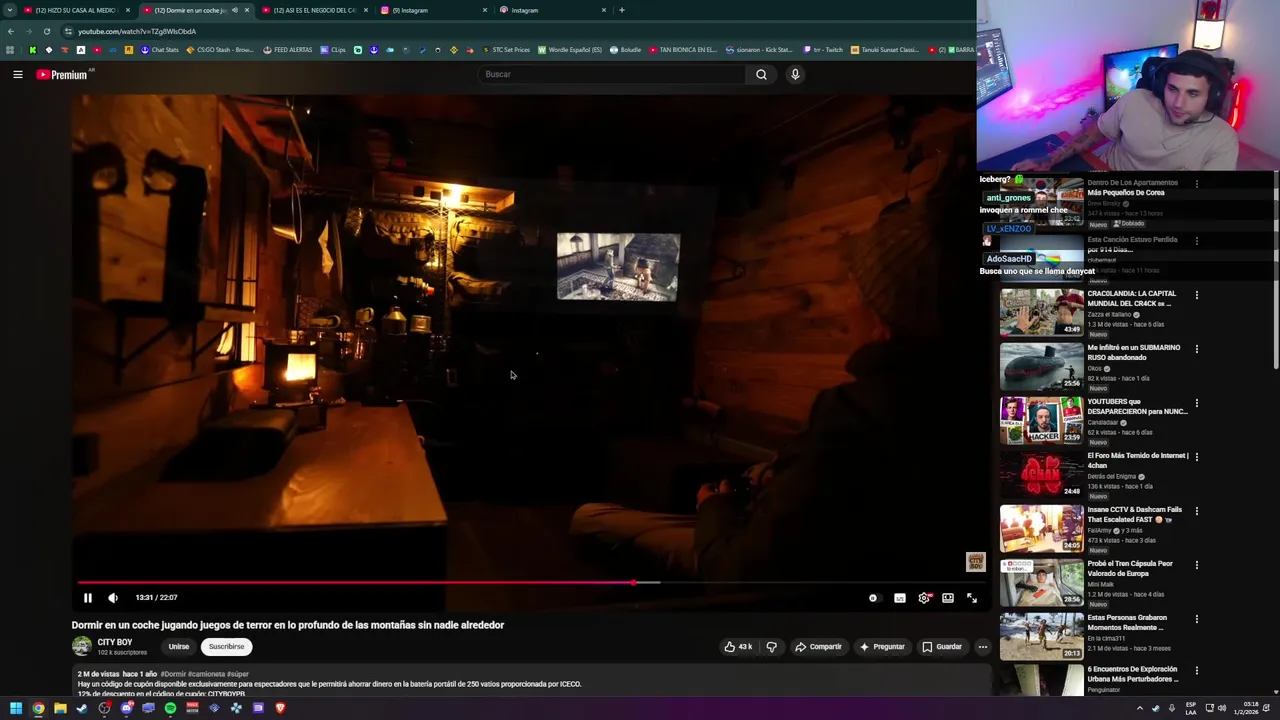
Task: Open options menu for Estas Personas Grabaron
Action: [1196, 619]
